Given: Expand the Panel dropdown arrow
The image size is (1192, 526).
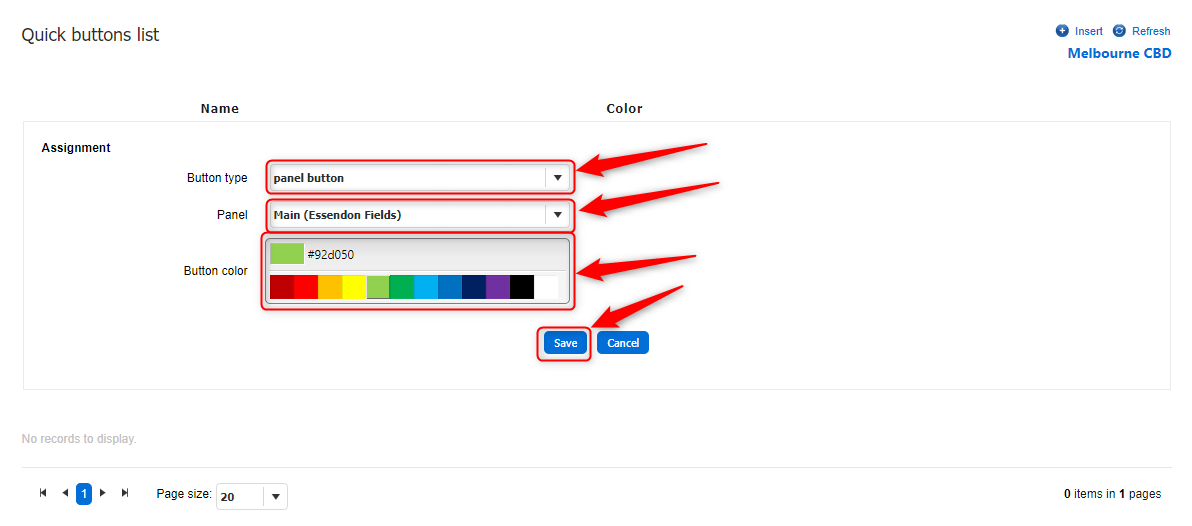Looking at the screenshot, I should point(557,215).
